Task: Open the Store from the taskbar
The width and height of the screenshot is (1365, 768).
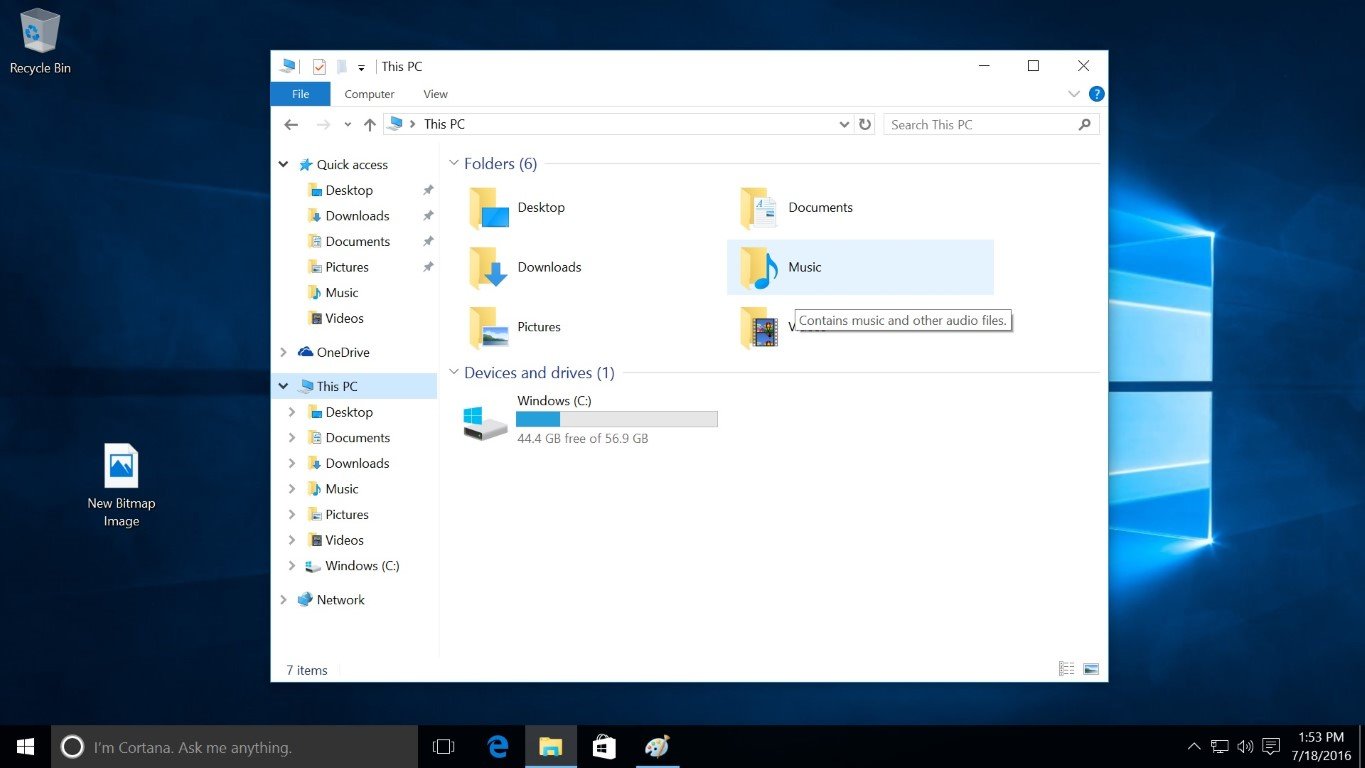Action: click(x=604, y=747)
